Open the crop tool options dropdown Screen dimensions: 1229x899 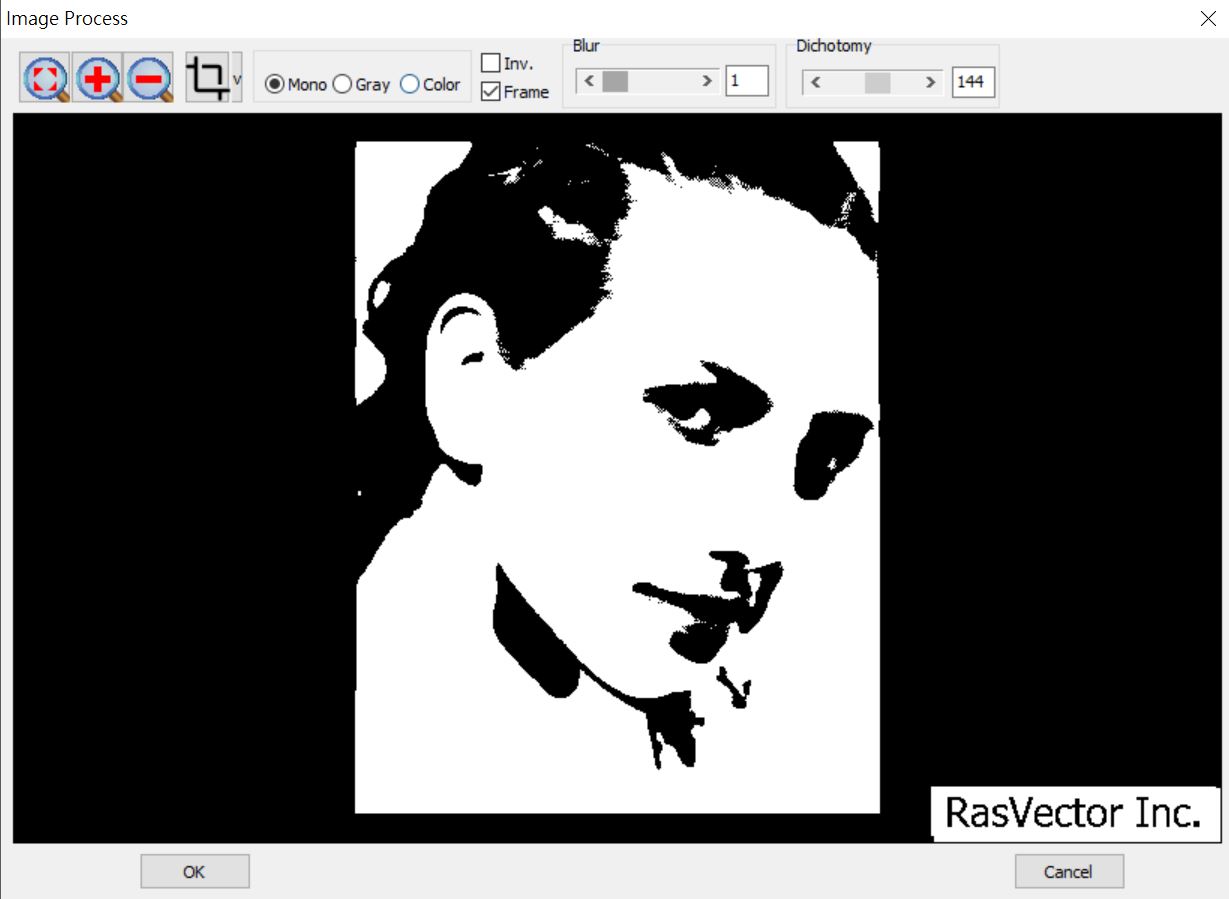(x=237, y=80)
